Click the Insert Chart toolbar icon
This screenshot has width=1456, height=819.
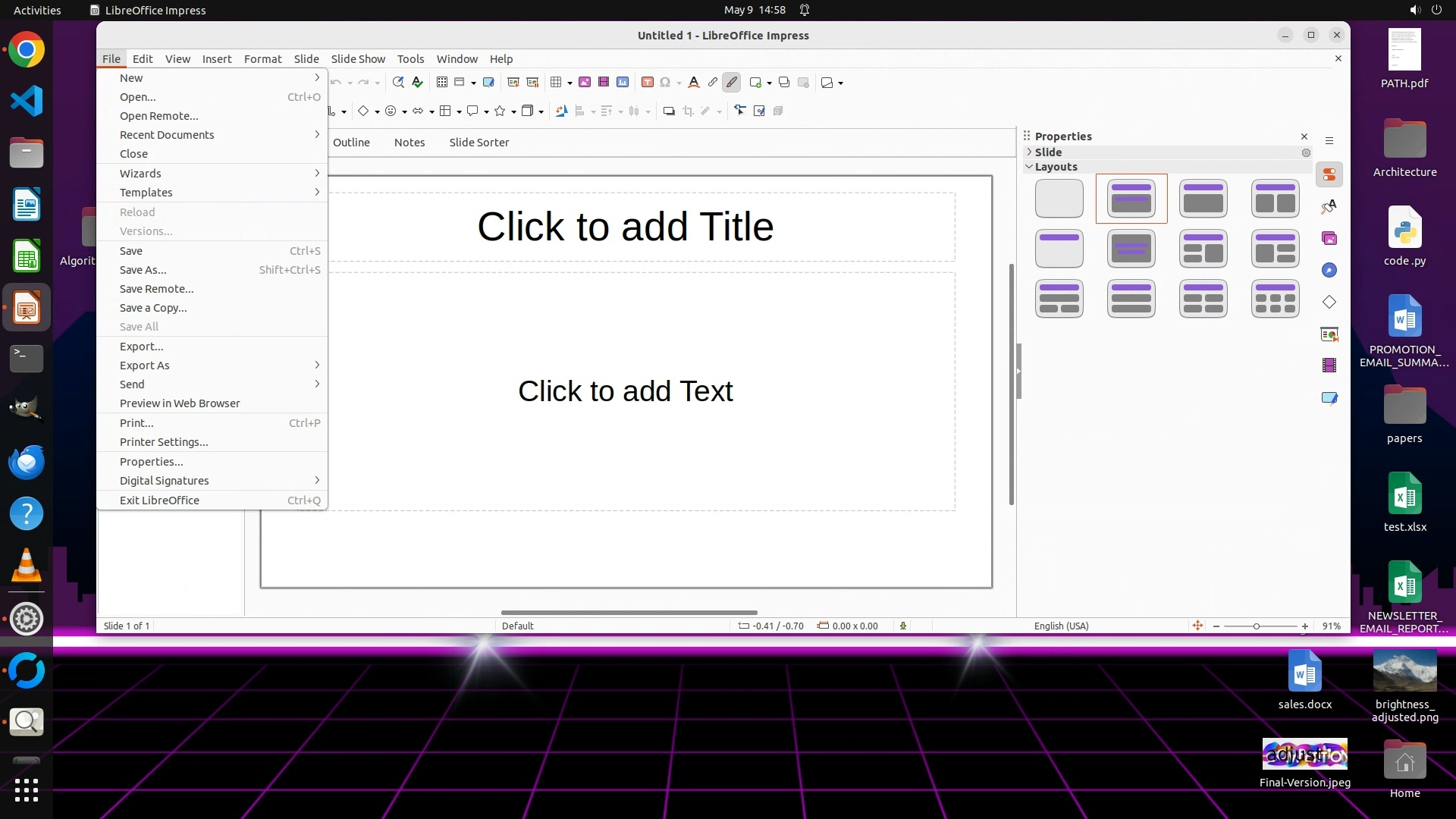click(x=623, y=83)
